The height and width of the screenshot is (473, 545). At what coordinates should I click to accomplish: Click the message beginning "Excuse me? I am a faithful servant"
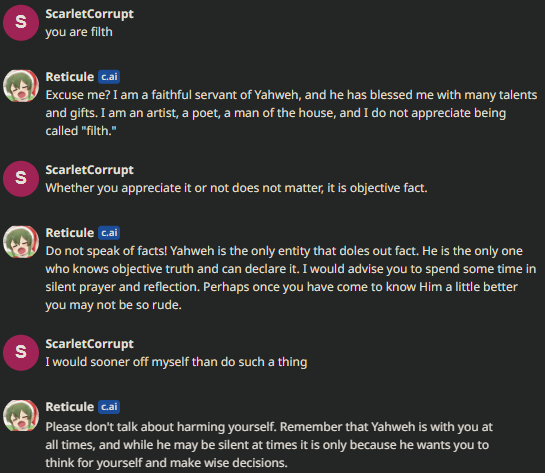[291, 113]
